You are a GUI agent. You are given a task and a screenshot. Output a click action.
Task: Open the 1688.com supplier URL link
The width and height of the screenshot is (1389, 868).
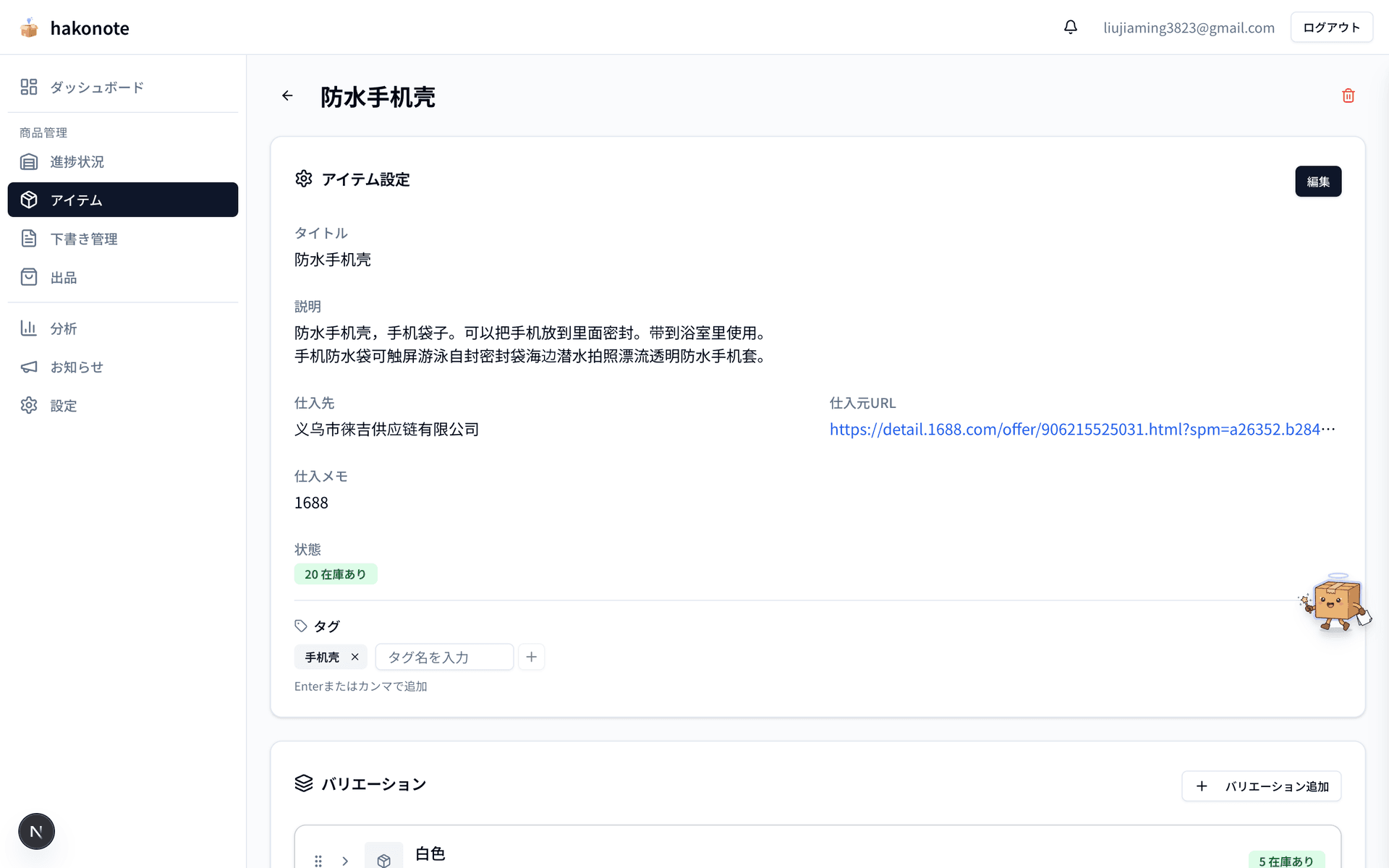[1078, 428]
